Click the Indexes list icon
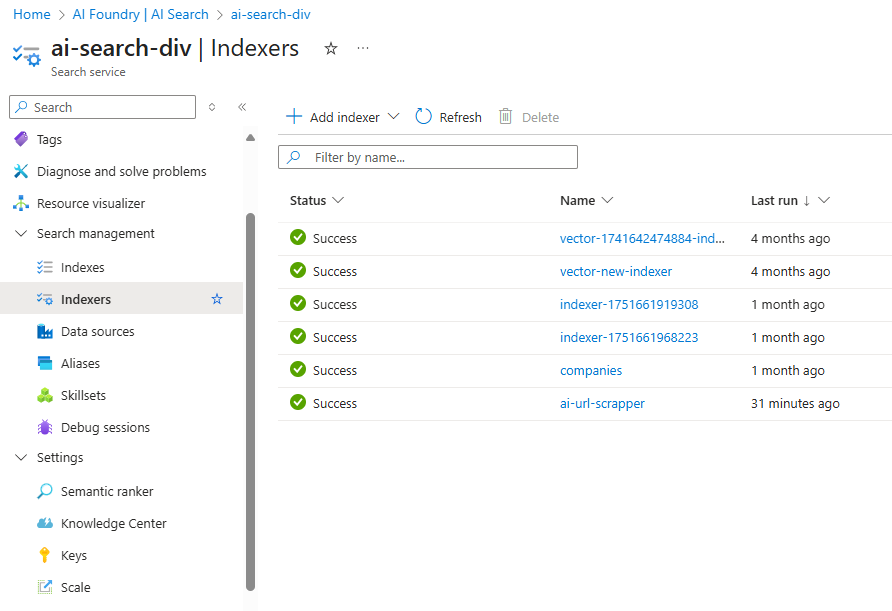This screenshot has width=892, height=611. pyautogui.click(x=45, y=267)
